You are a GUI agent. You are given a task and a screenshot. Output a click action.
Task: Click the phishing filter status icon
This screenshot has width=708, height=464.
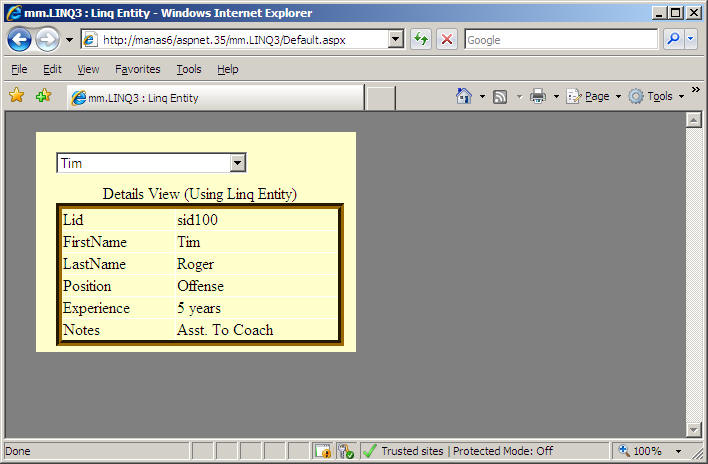[346, 451]
